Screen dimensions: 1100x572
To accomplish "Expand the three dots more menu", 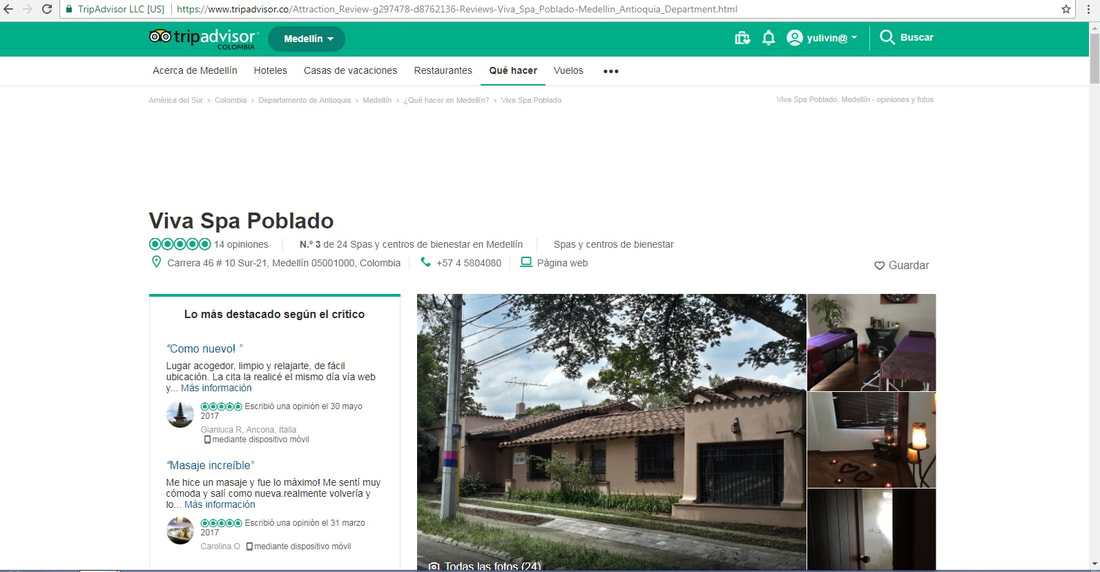I will click(611, 72).
